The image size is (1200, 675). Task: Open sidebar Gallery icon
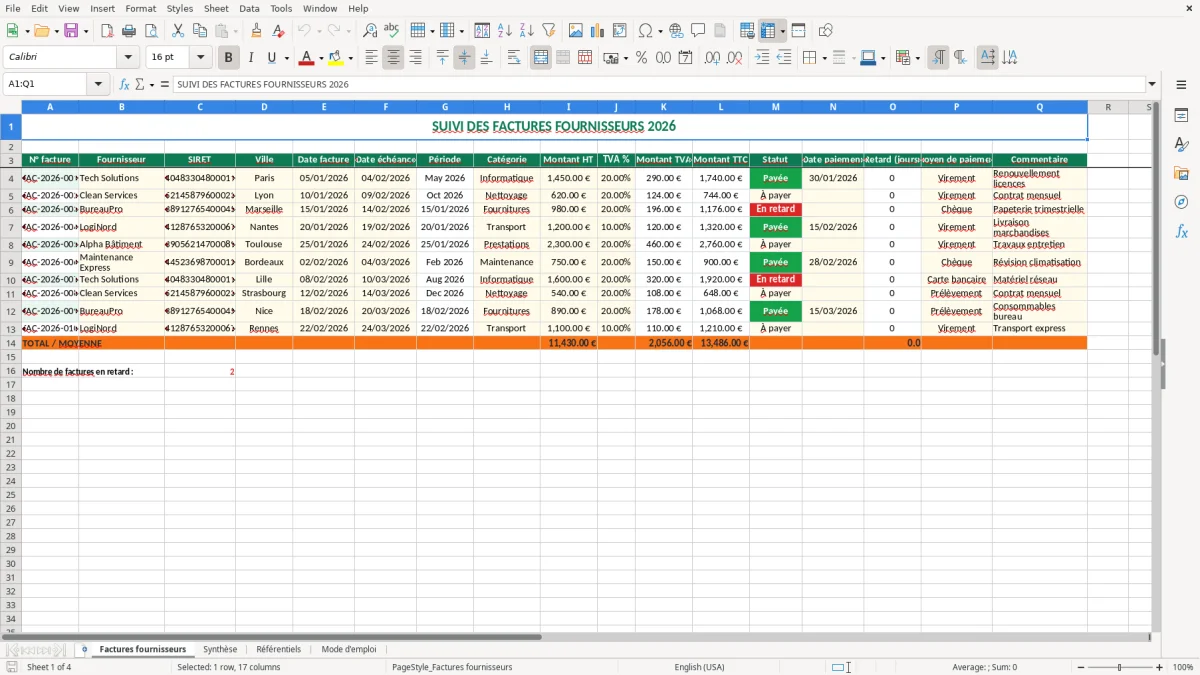coord(1181,173)
